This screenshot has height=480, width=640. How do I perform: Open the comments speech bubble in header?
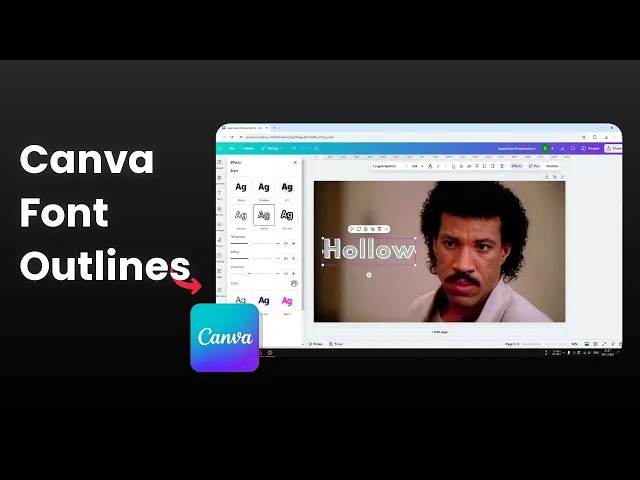click(x=573, y=149)
